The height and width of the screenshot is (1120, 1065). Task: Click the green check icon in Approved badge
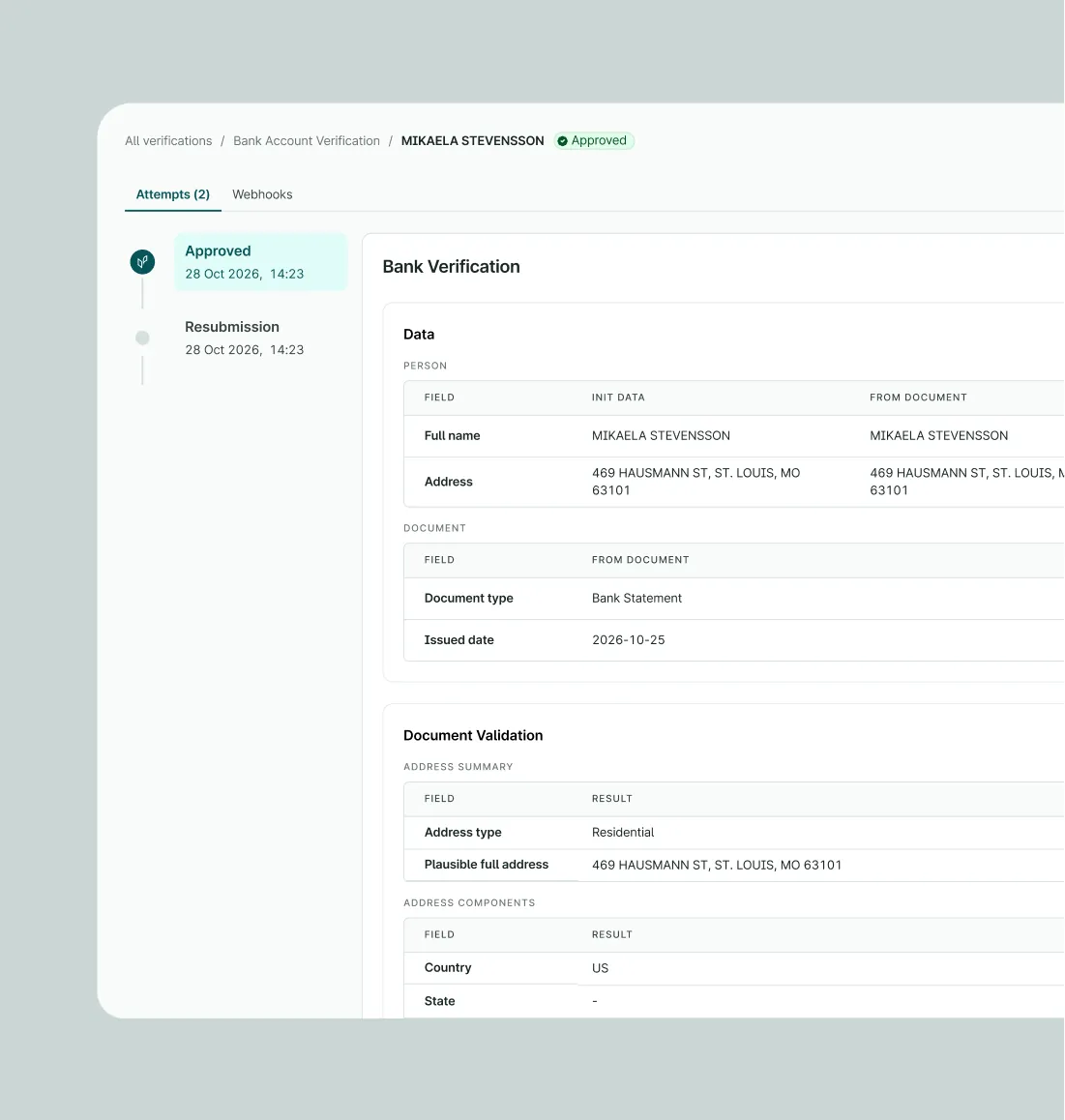click(x=563, y=141)
